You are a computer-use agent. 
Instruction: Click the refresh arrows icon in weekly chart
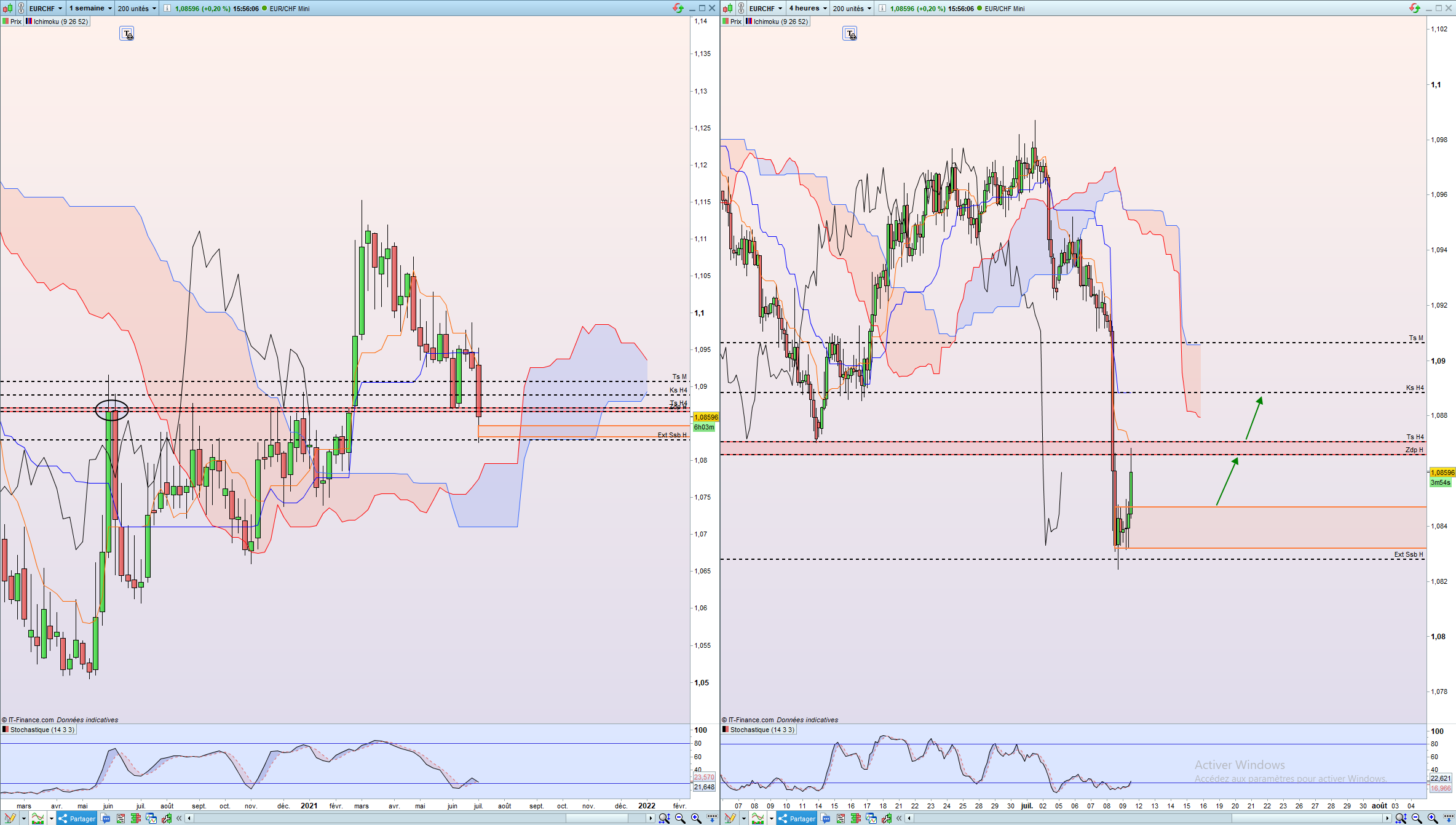click(x=678, y=8)
